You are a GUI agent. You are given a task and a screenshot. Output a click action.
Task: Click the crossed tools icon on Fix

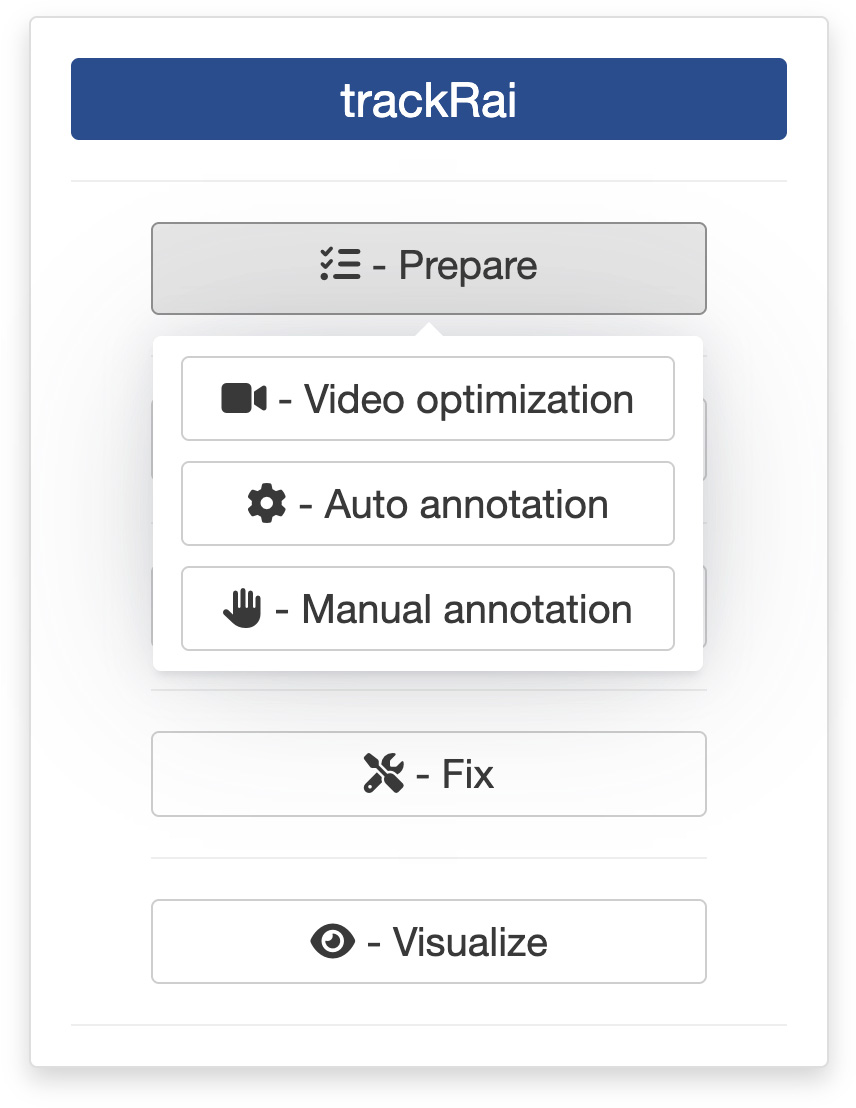[384, 773]
